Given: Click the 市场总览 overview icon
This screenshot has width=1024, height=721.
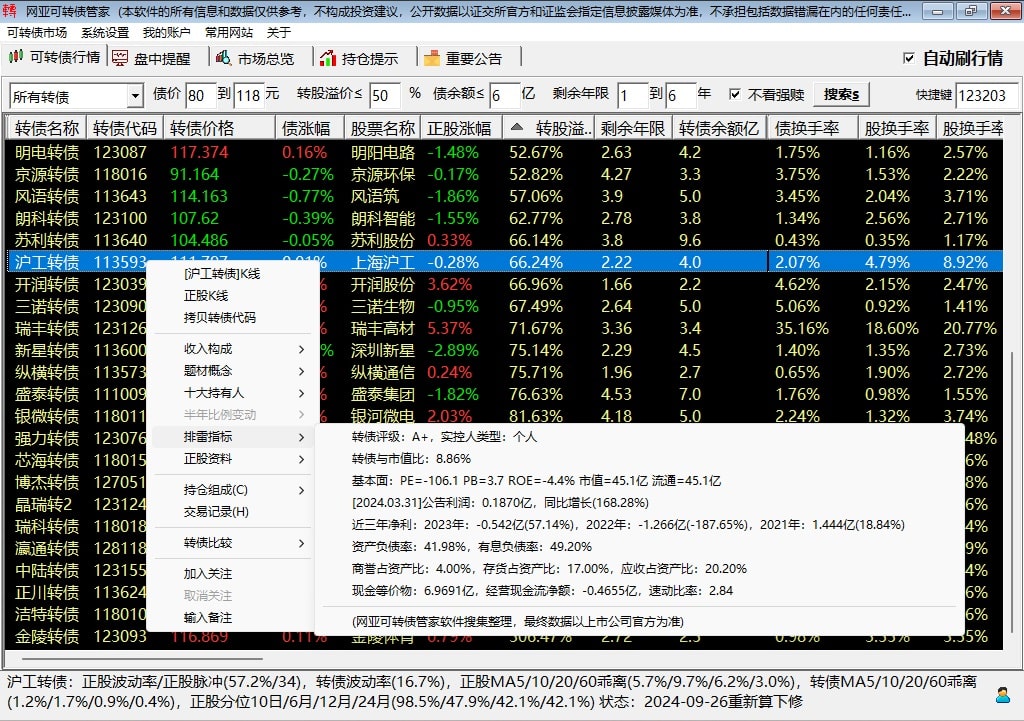Looking at the screenshot, I should point(223,57).
